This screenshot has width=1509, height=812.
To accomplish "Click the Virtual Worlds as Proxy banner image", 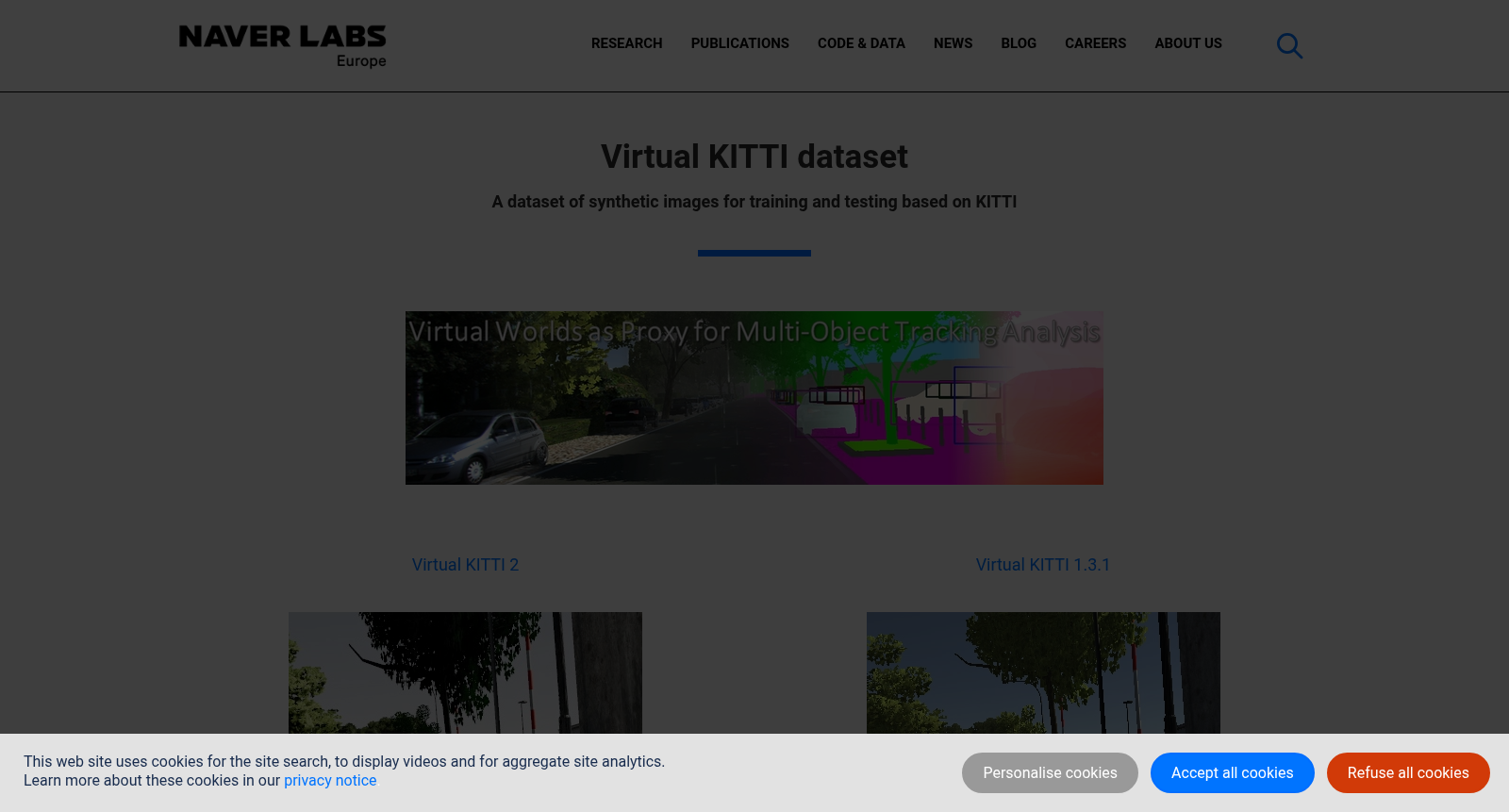I will pos(754,398).
